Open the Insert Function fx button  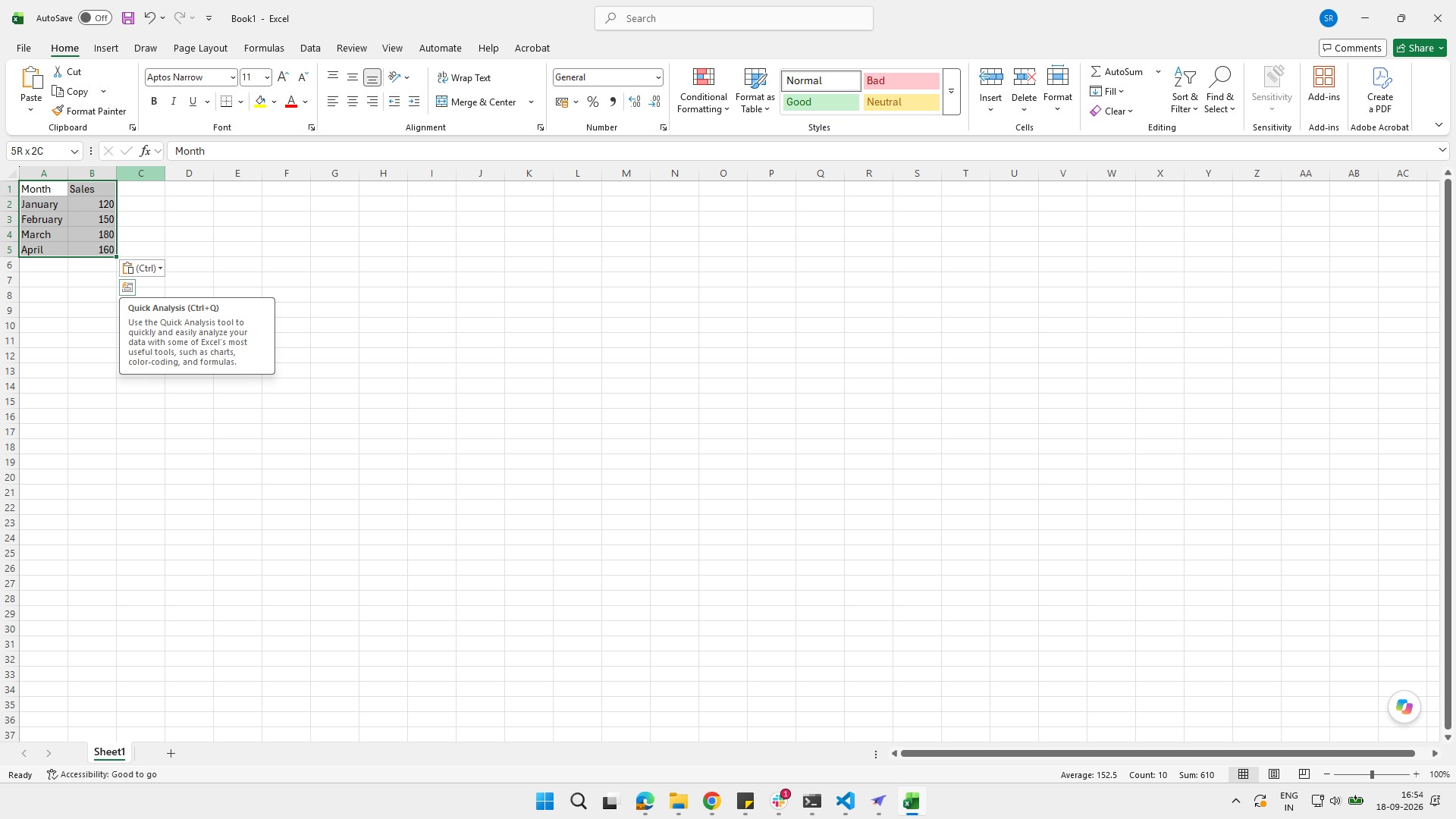(145, 151)
